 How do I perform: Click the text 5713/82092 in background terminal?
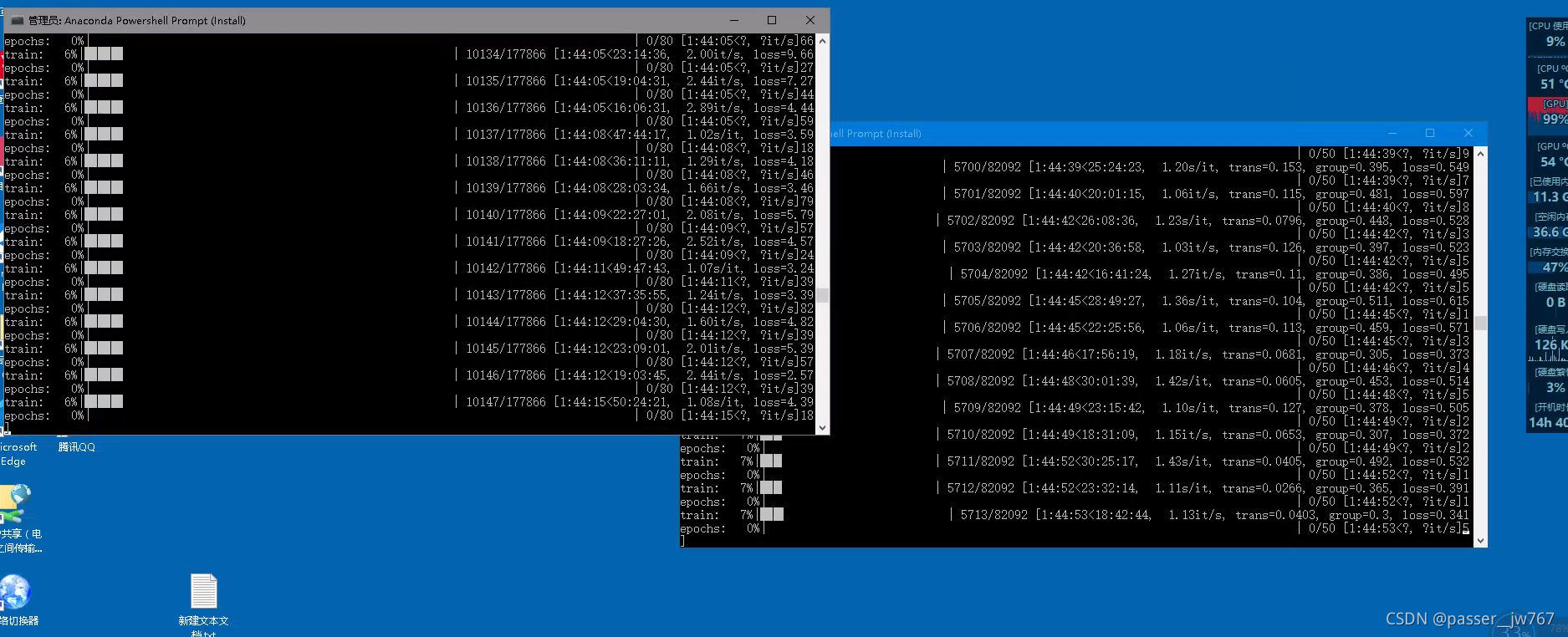point(994,515)
